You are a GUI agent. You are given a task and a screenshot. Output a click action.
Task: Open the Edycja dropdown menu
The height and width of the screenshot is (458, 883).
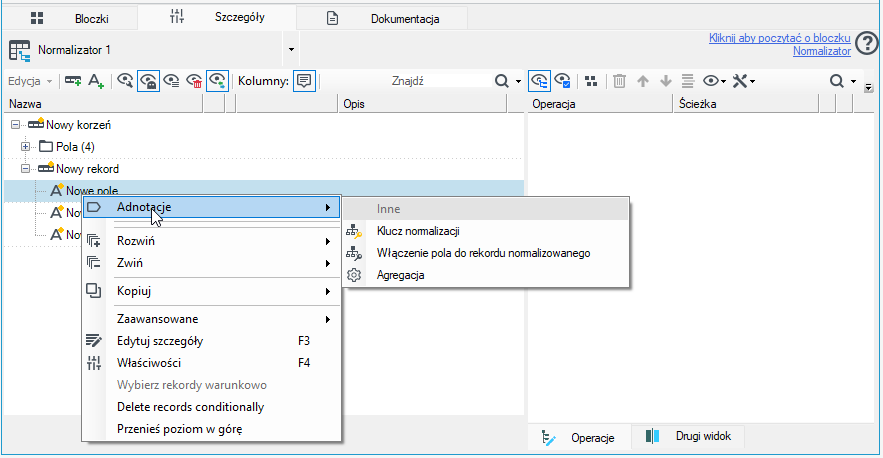pos(30,81)
